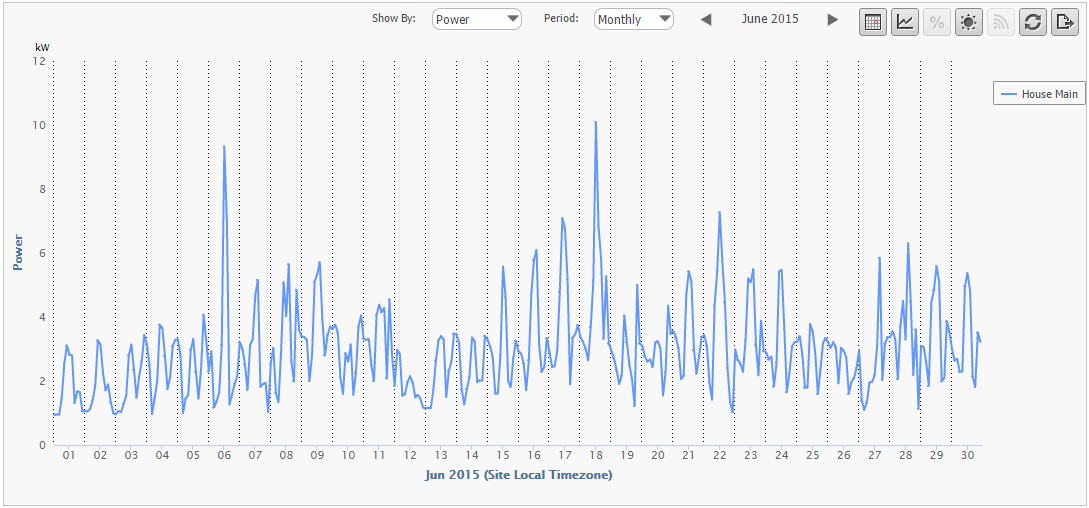Go to previous month arrow
This screenshot has width=1089, height=508.
(706, 20)
